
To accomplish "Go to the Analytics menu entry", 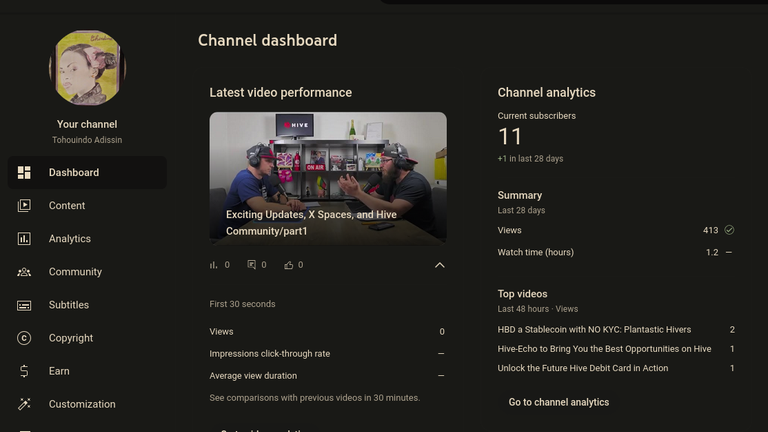I will (x=87, y=239).
